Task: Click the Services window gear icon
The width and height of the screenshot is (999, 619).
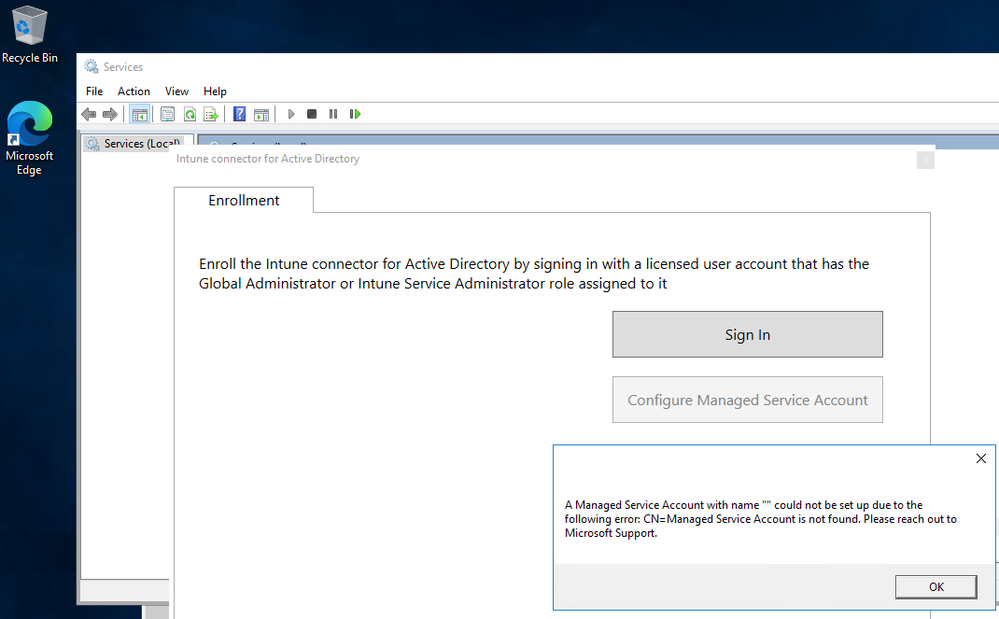Action: point(91,66)
